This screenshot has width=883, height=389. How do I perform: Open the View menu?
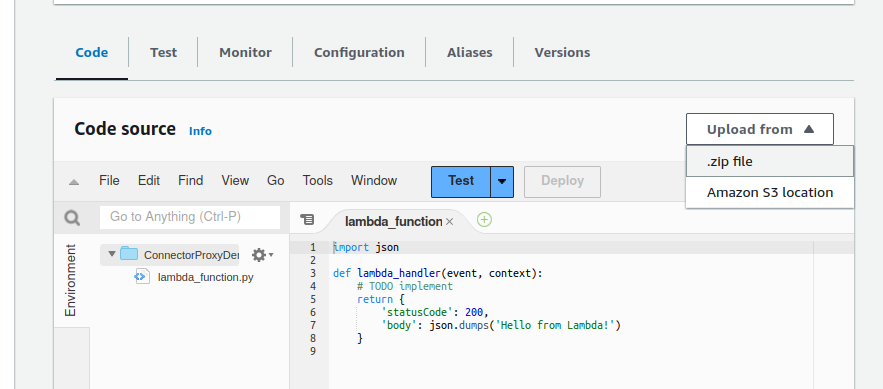235,181
